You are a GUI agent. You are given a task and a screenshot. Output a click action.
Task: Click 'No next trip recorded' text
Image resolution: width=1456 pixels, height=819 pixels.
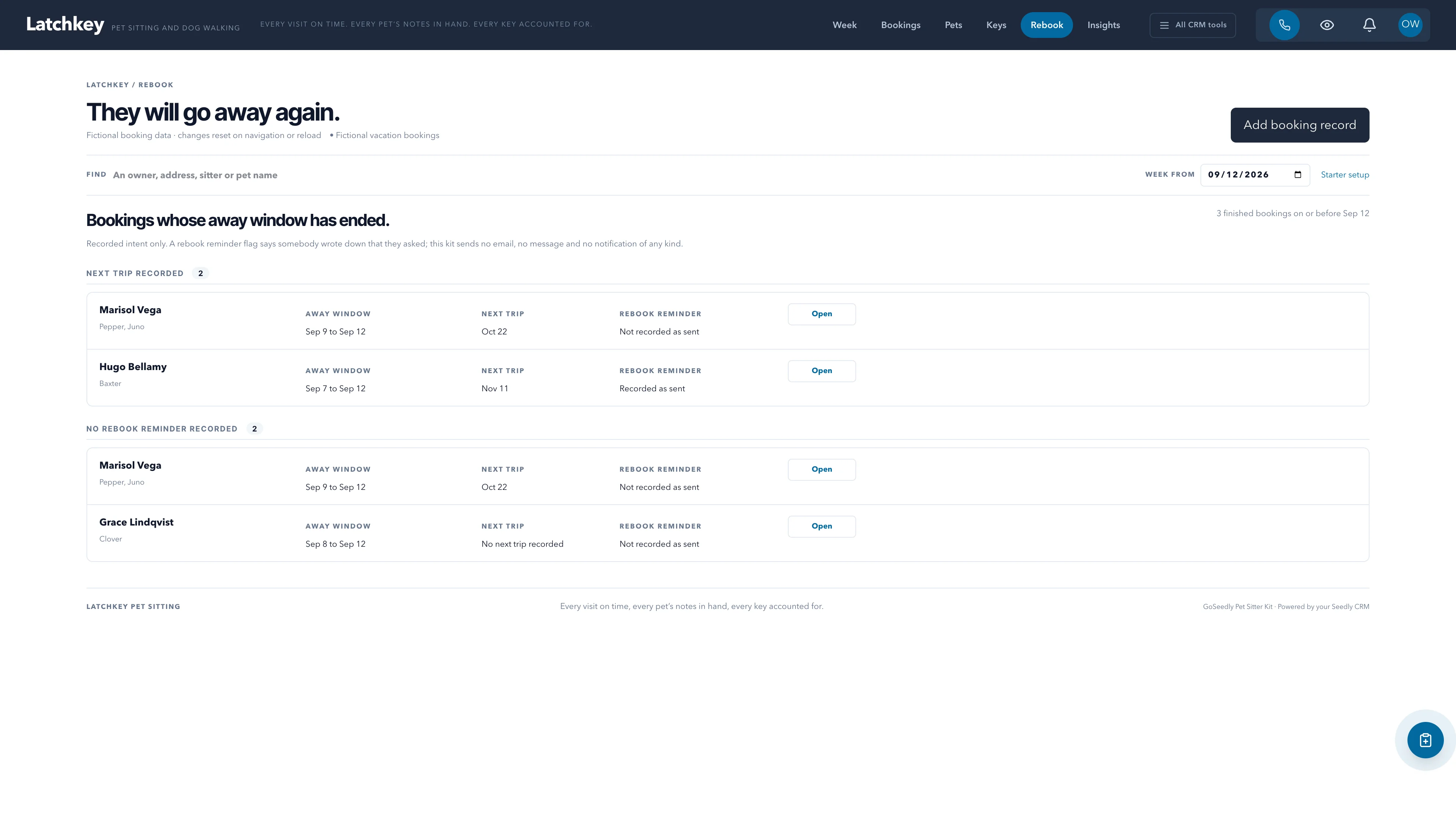[x=522, y=544]
